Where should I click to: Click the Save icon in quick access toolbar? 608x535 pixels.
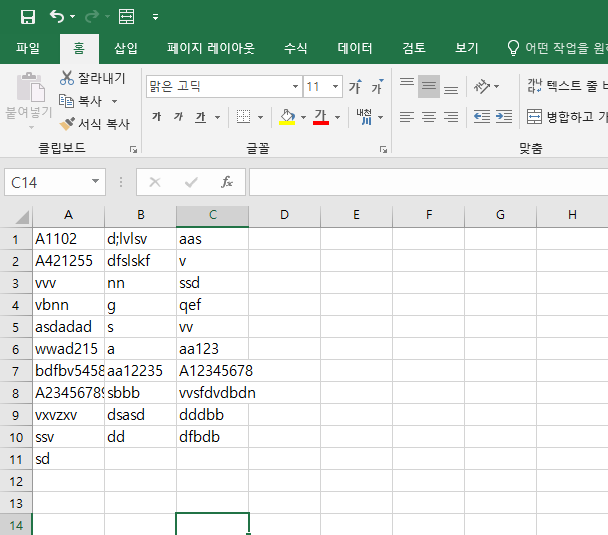click(x=28, y=17)
